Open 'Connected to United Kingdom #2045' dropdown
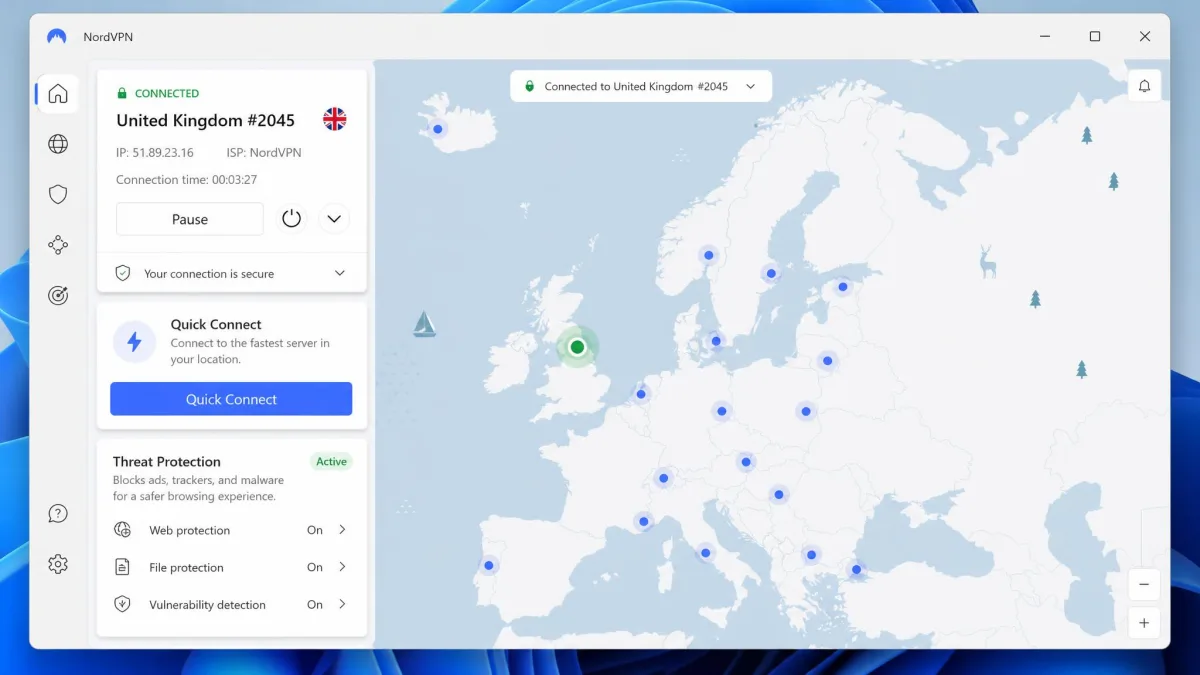This screenshot has height=675, width=1200. pyautogui.click(x=641, y=86)
